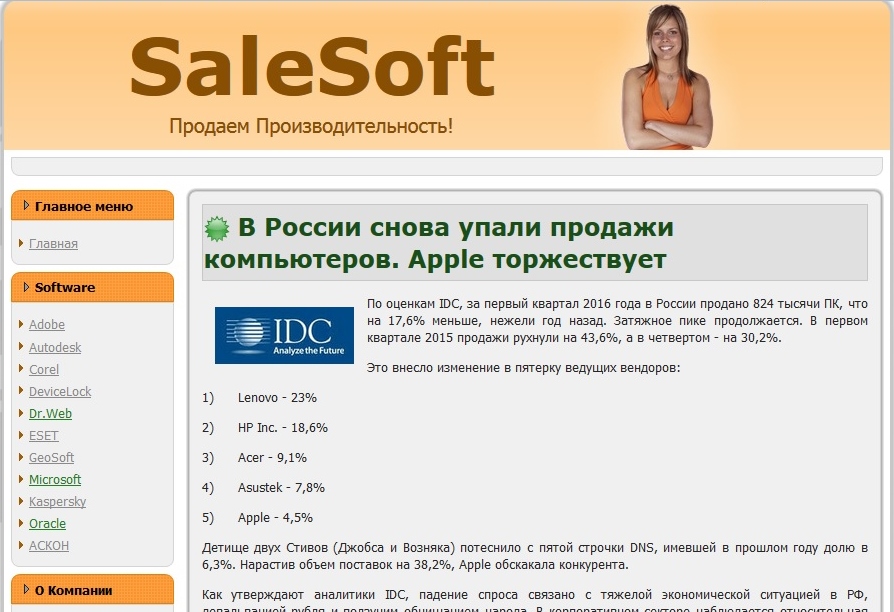
Task: Open the Adobe software link
Action: point(47,325)
